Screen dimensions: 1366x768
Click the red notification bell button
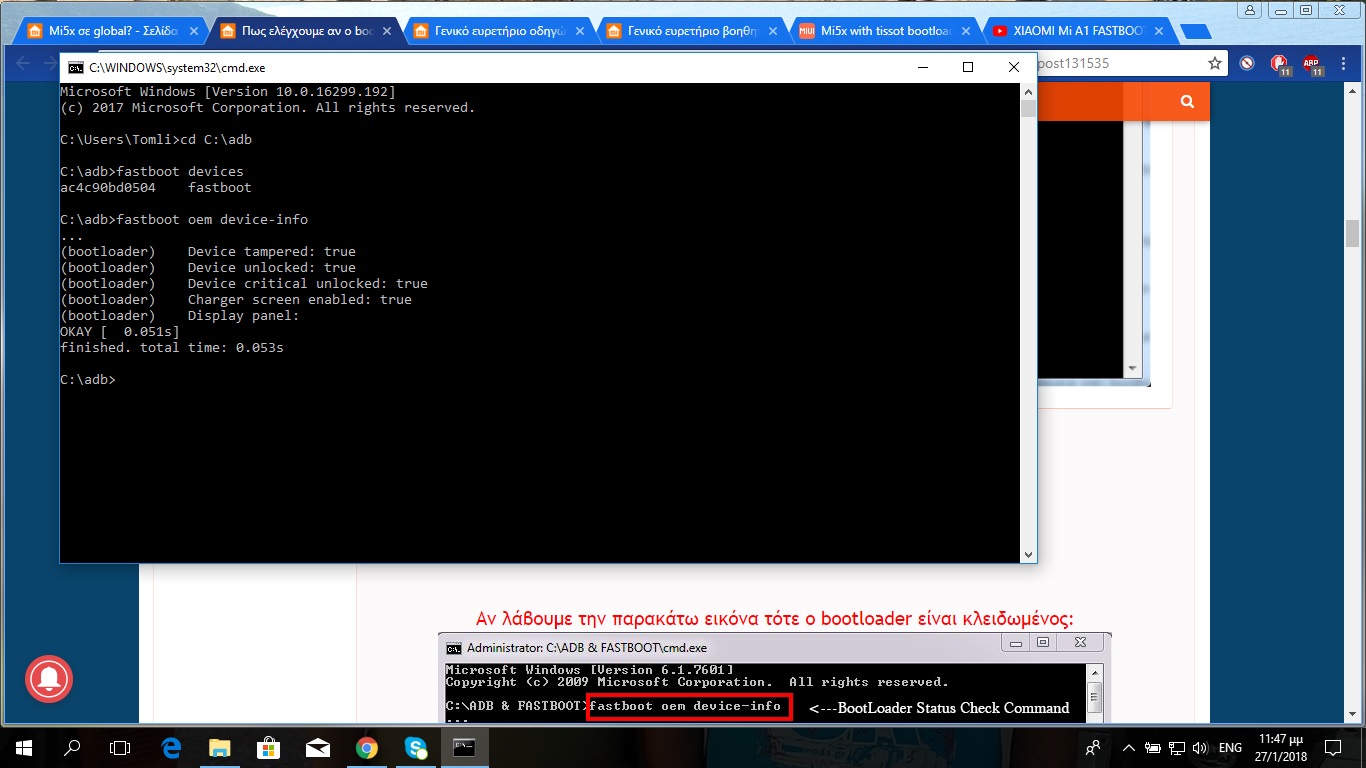[49, 680]
